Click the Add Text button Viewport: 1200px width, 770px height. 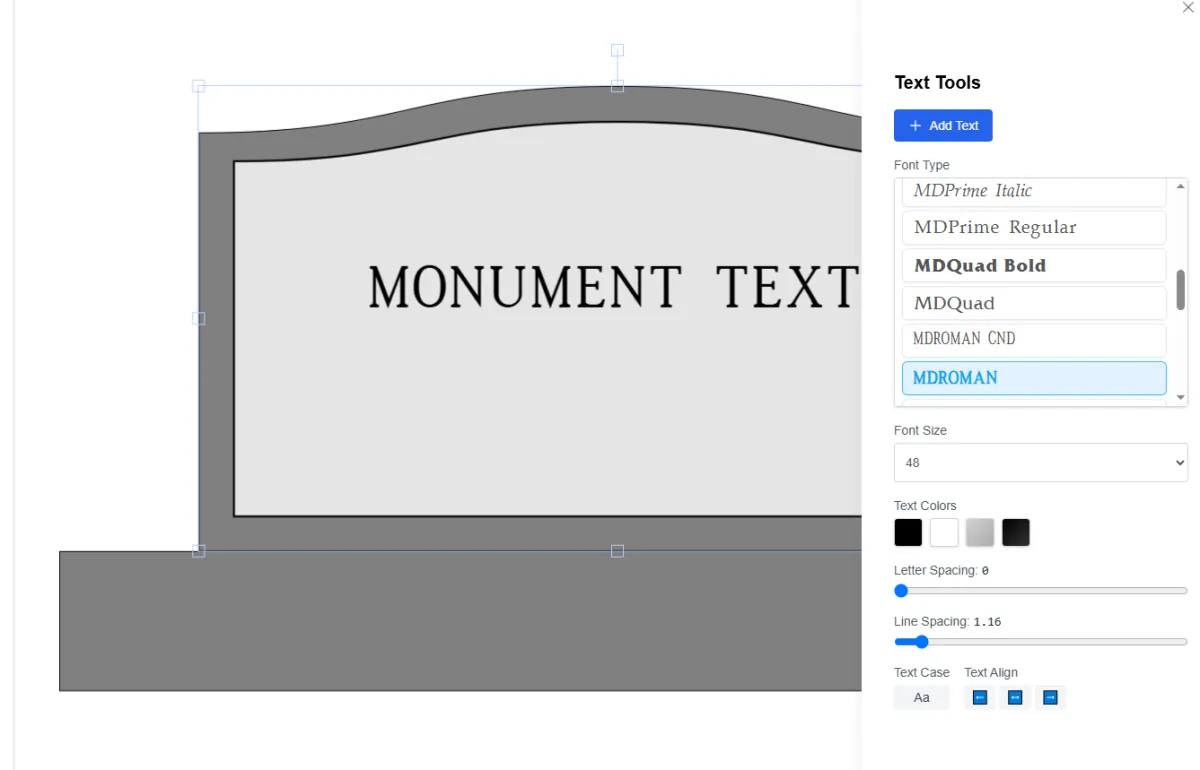[x=943, y=125]
